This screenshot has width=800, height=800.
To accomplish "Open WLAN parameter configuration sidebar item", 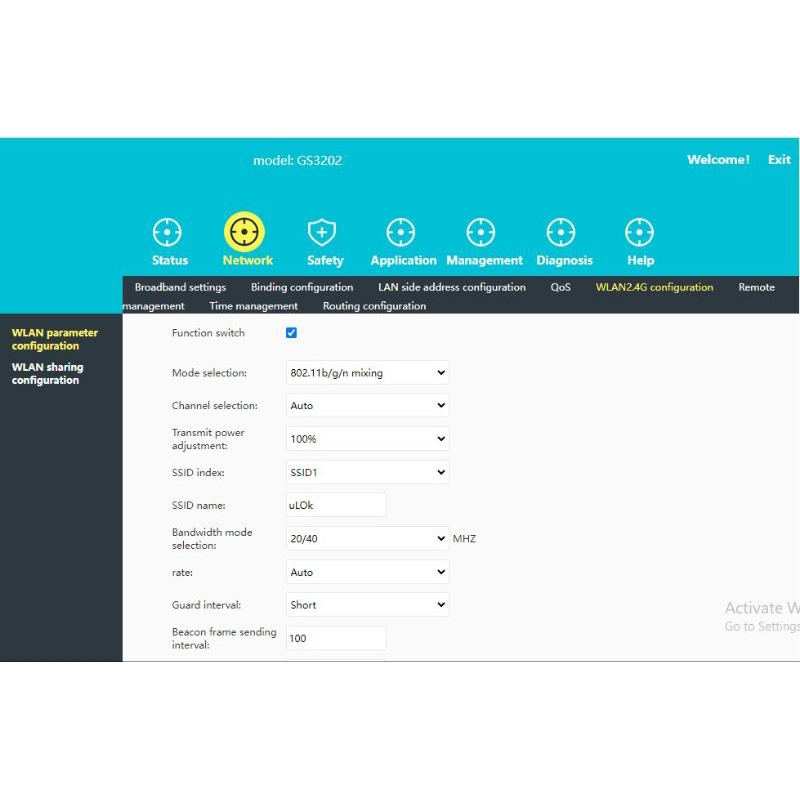I will [x=55, y=339].
